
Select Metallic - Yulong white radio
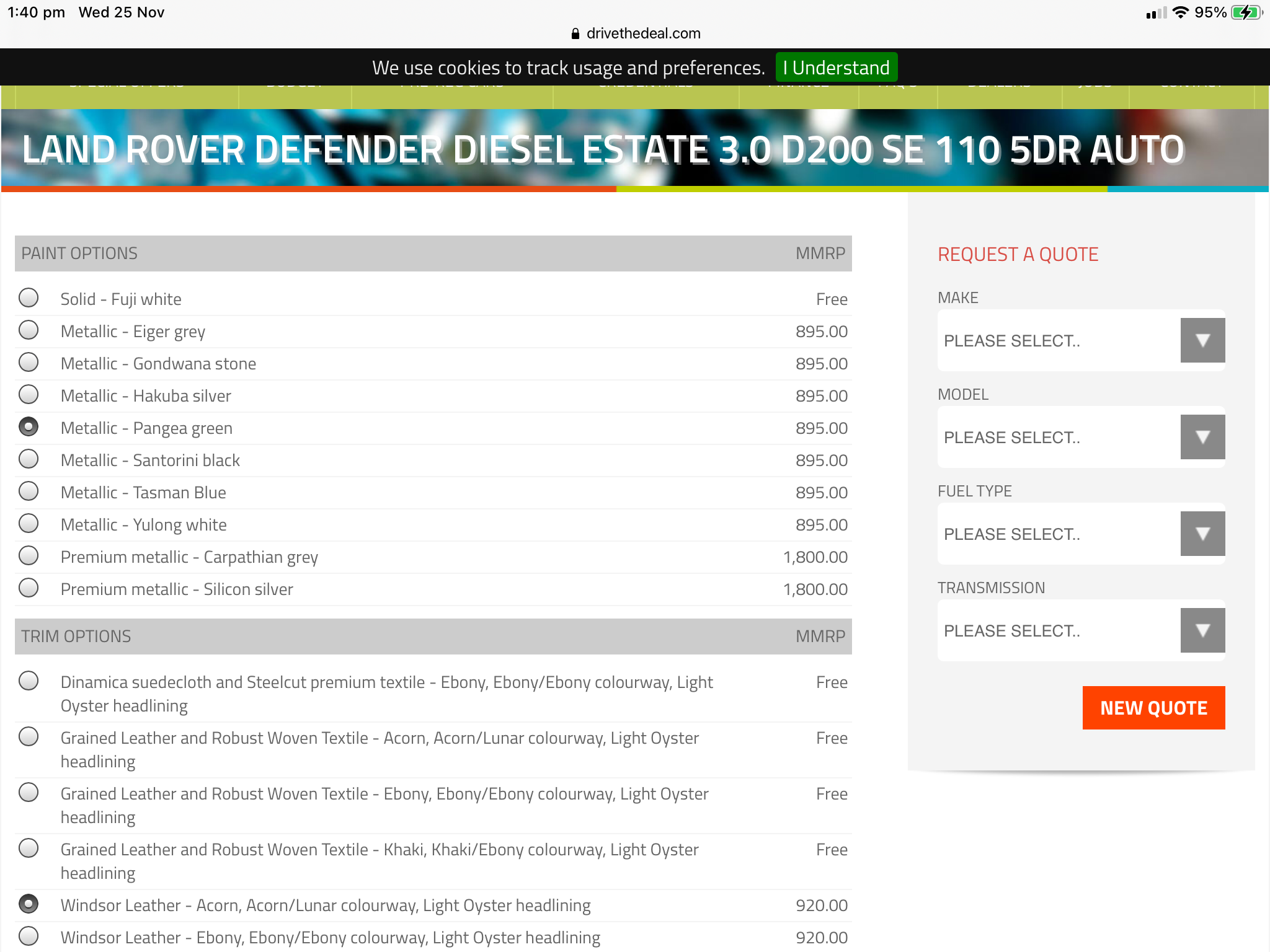tap(29, 524)
